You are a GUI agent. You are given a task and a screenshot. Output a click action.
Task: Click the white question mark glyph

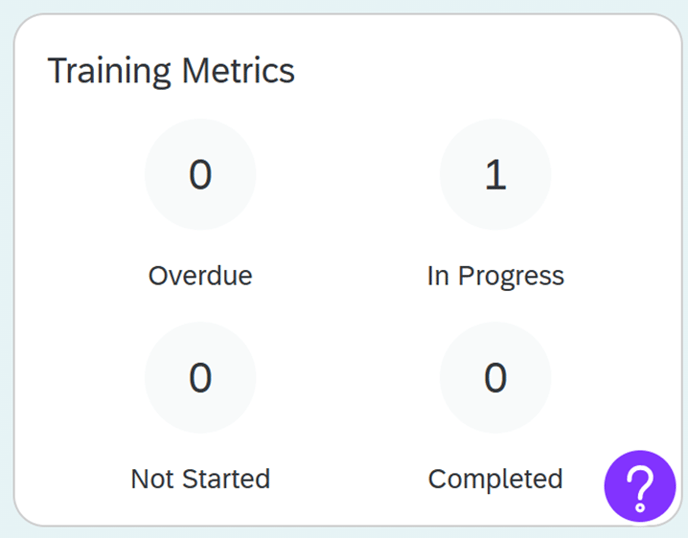[x=640, y=489]
